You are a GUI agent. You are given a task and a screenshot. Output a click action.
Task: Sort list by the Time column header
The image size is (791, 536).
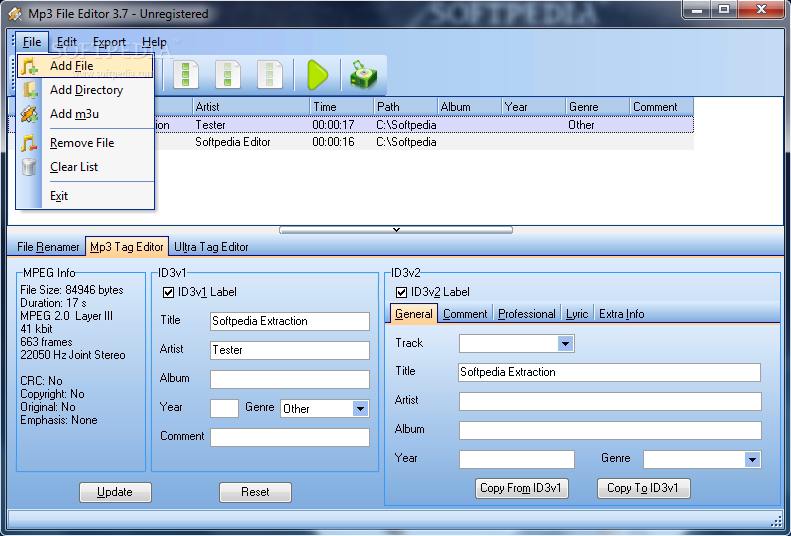point(342,107)
